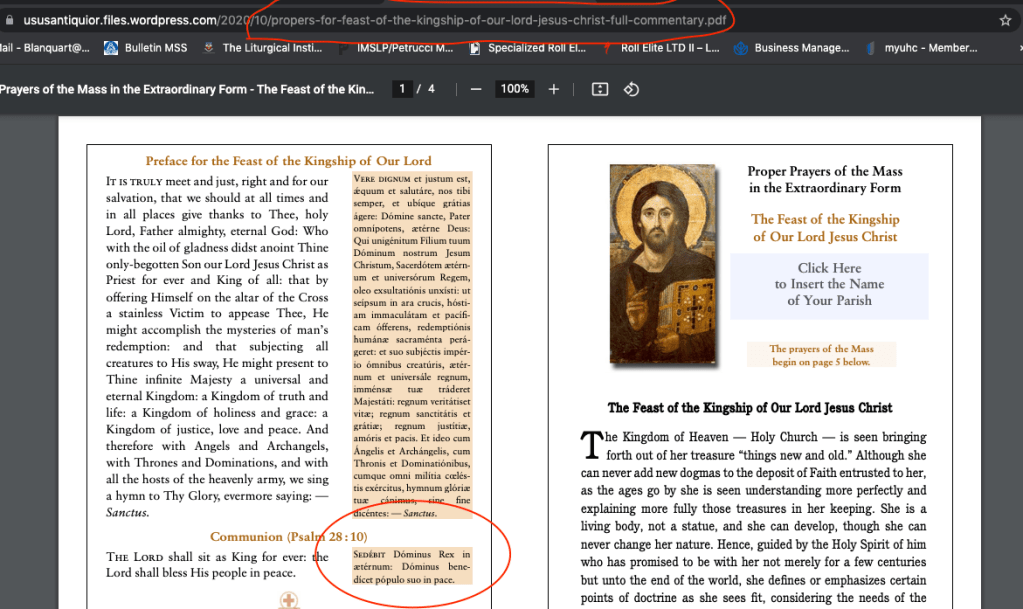Open the Specialized Roll bookmark
Viewport: 1023px width, 609px height.
(526, 47)
